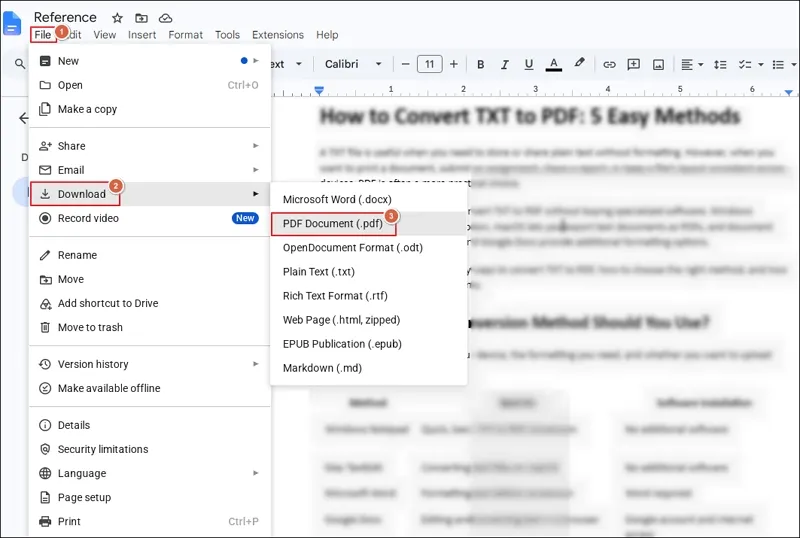Screen dimensions: 800x538
Task: Open Page setup
Action: (x=149, y=497)
